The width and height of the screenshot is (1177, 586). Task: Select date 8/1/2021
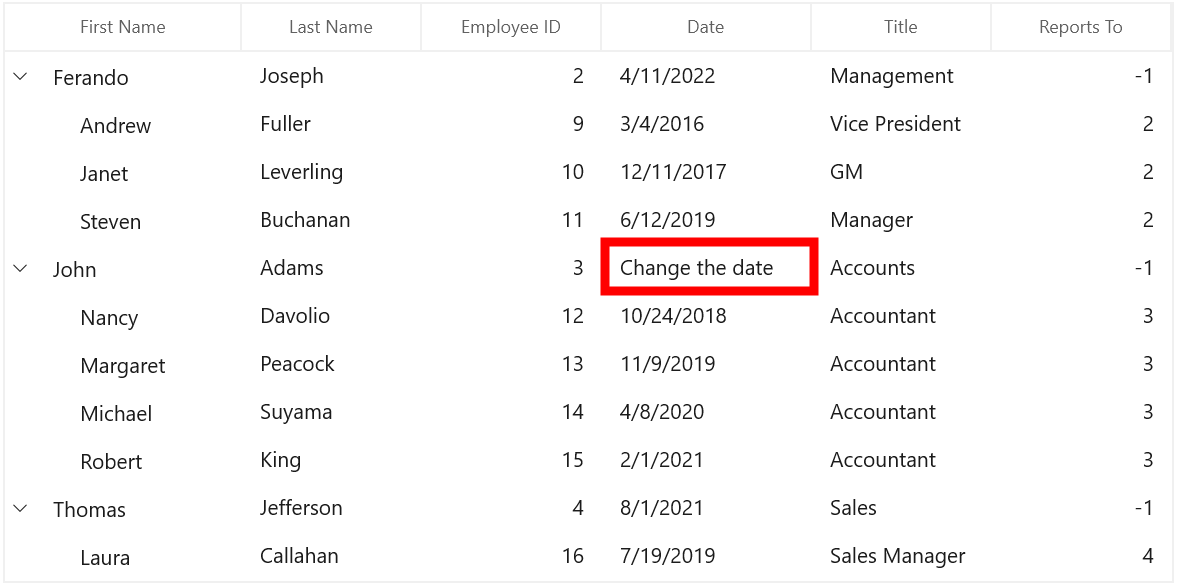coord(662,508)
